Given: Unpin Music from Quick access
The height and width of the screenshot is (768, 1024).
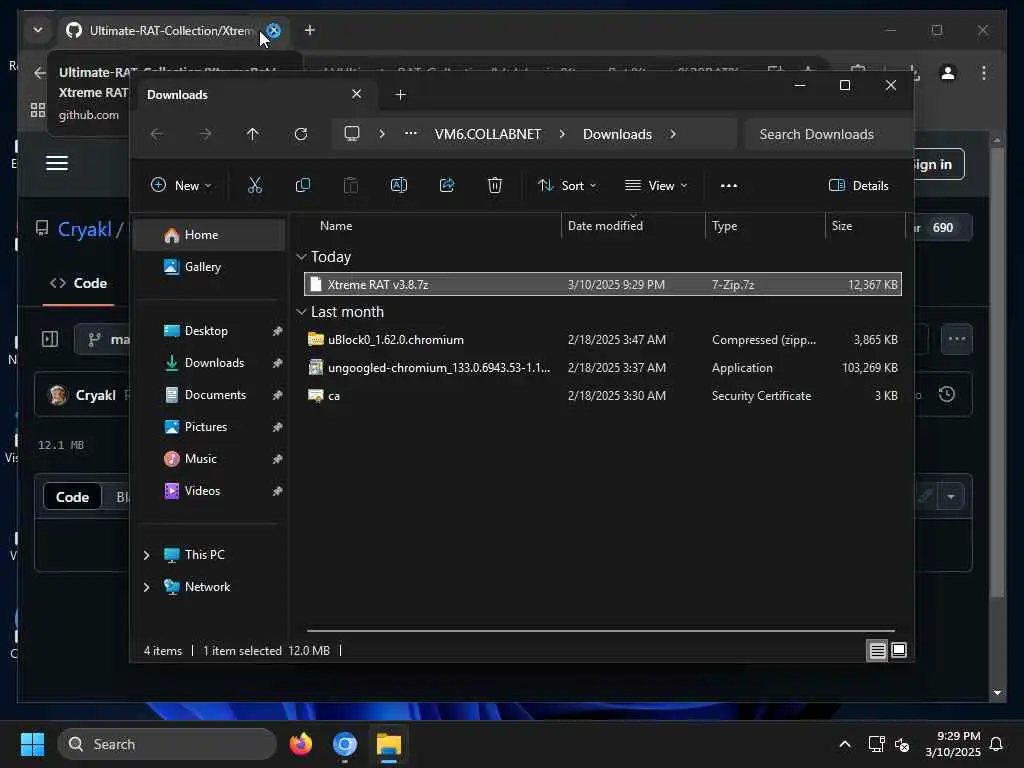Looking at the screenshot, I should 277,459.
